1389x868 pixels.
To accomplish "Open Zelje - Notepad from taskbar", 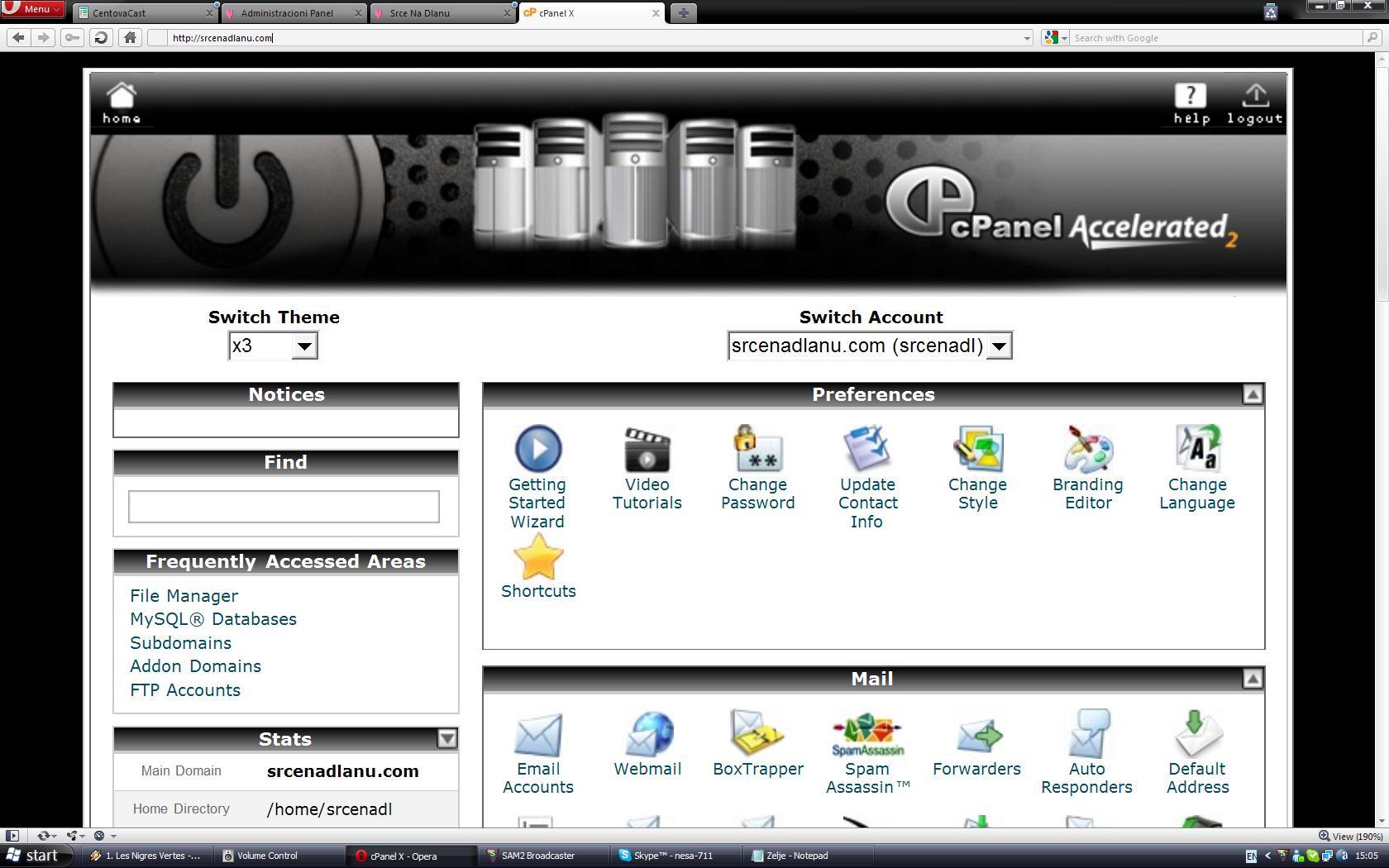I will (x=808, y=856).
